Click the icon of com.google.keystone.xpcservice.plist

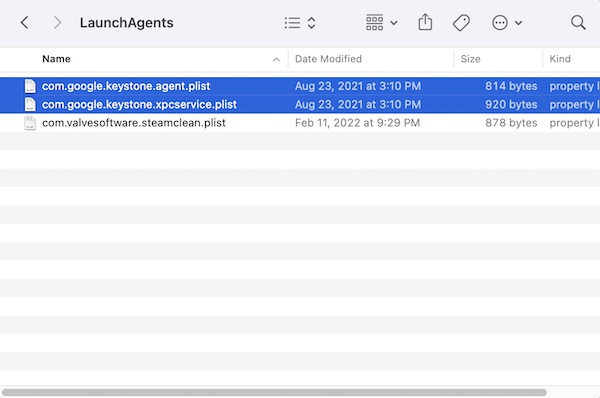coord(30,104)
